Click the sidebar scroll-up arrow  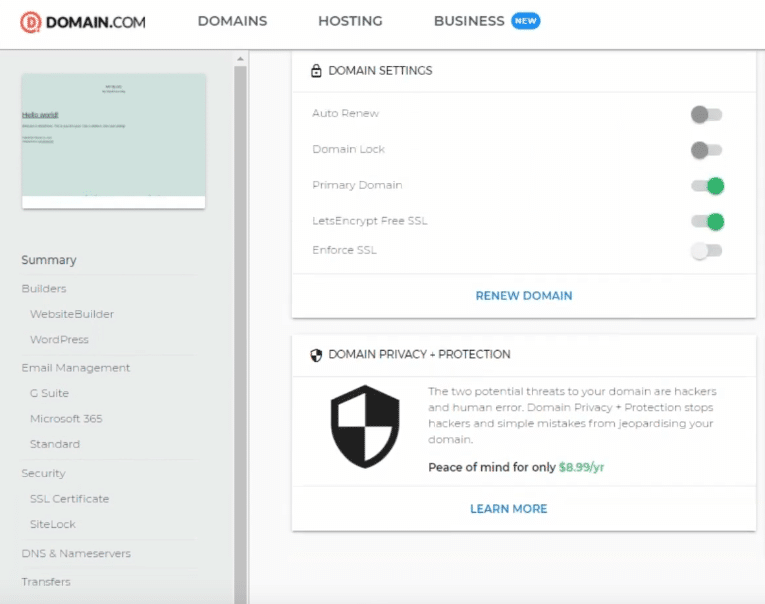(x=240, y=59)
